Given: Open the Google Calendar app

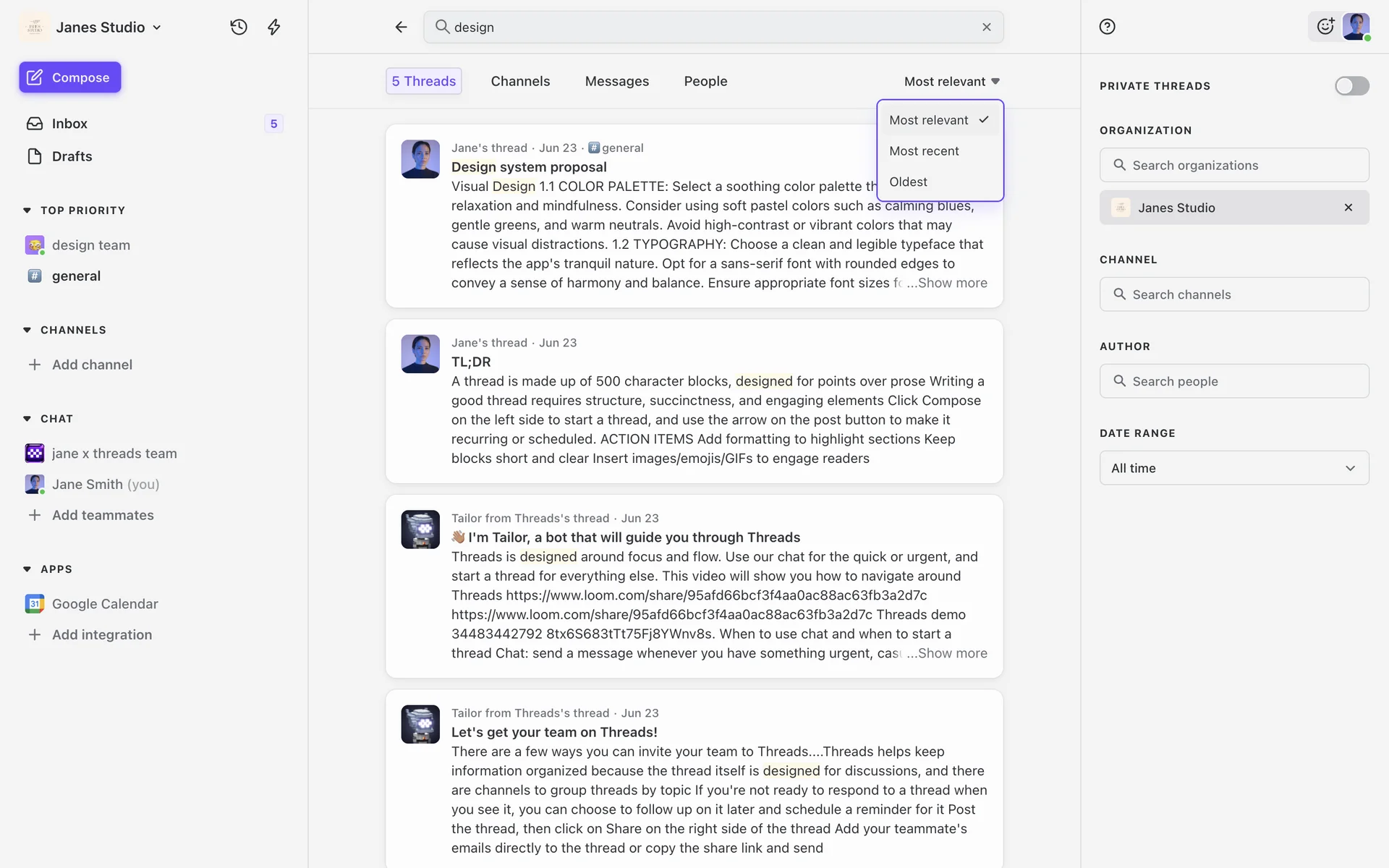Looking at the screenshot, I should [x=104, y=603].
